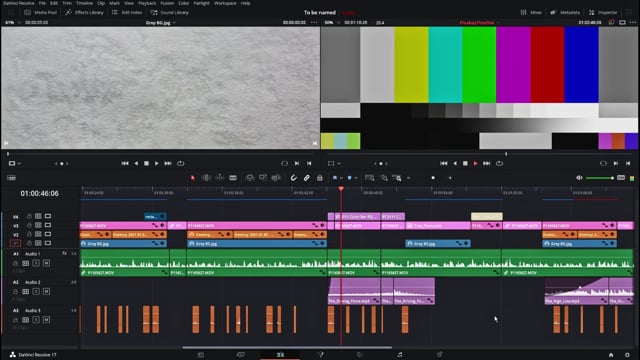
Task: Open the Effects Library panel
Action: [x=84, y=12]
